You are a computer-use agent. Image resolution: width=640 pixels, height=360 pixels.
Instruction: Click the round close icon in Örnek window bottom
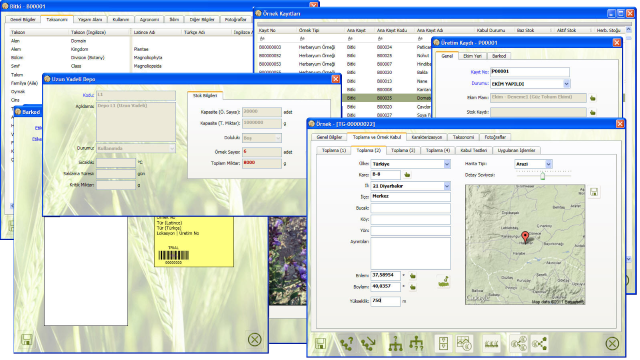coord(612,344)
